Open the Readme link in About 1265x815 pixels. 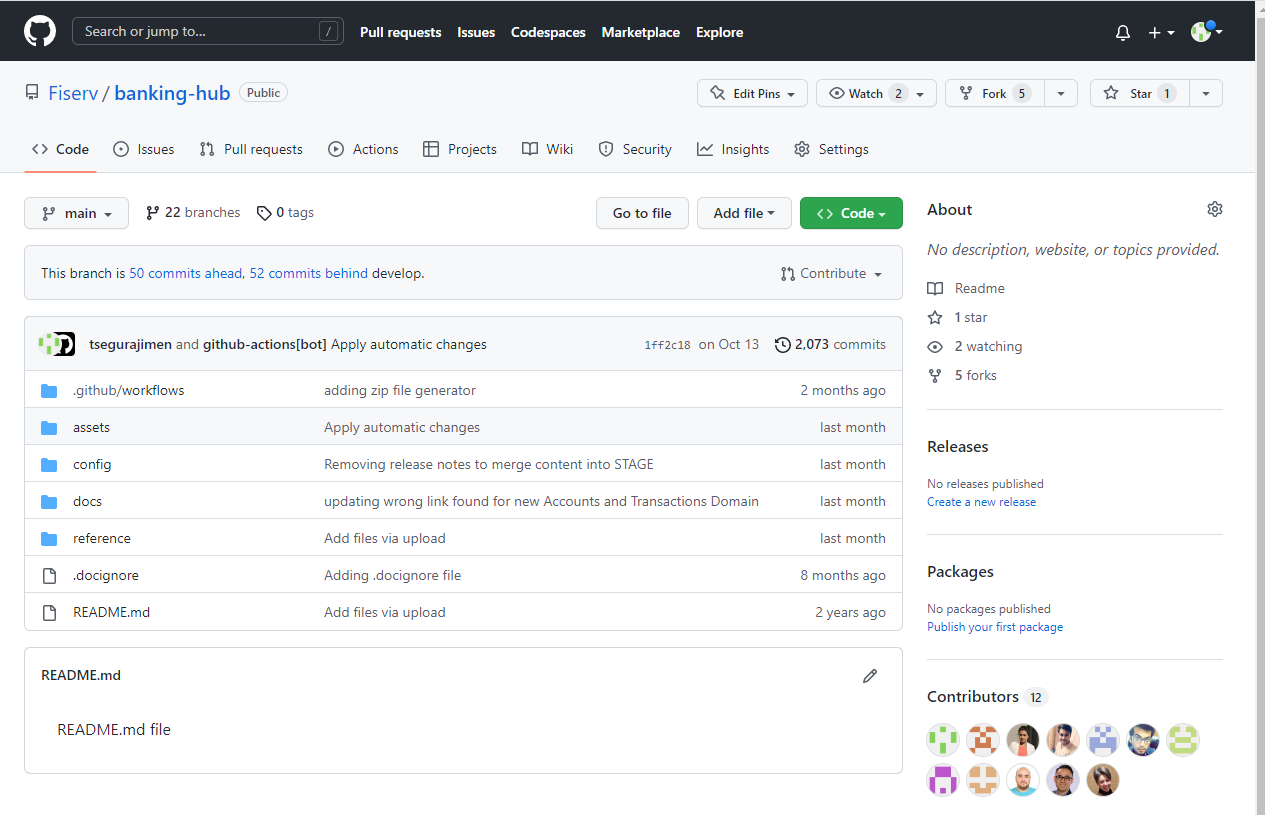click(x=966, y=288)
